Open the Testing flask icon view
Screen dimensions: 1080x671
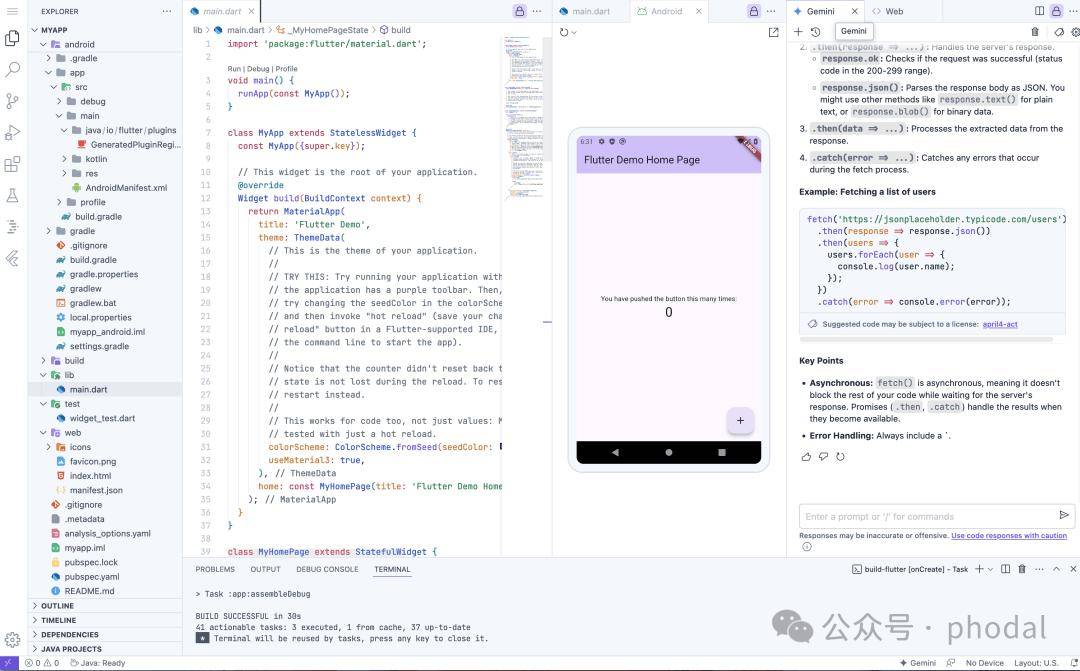(x=13, y=196)
